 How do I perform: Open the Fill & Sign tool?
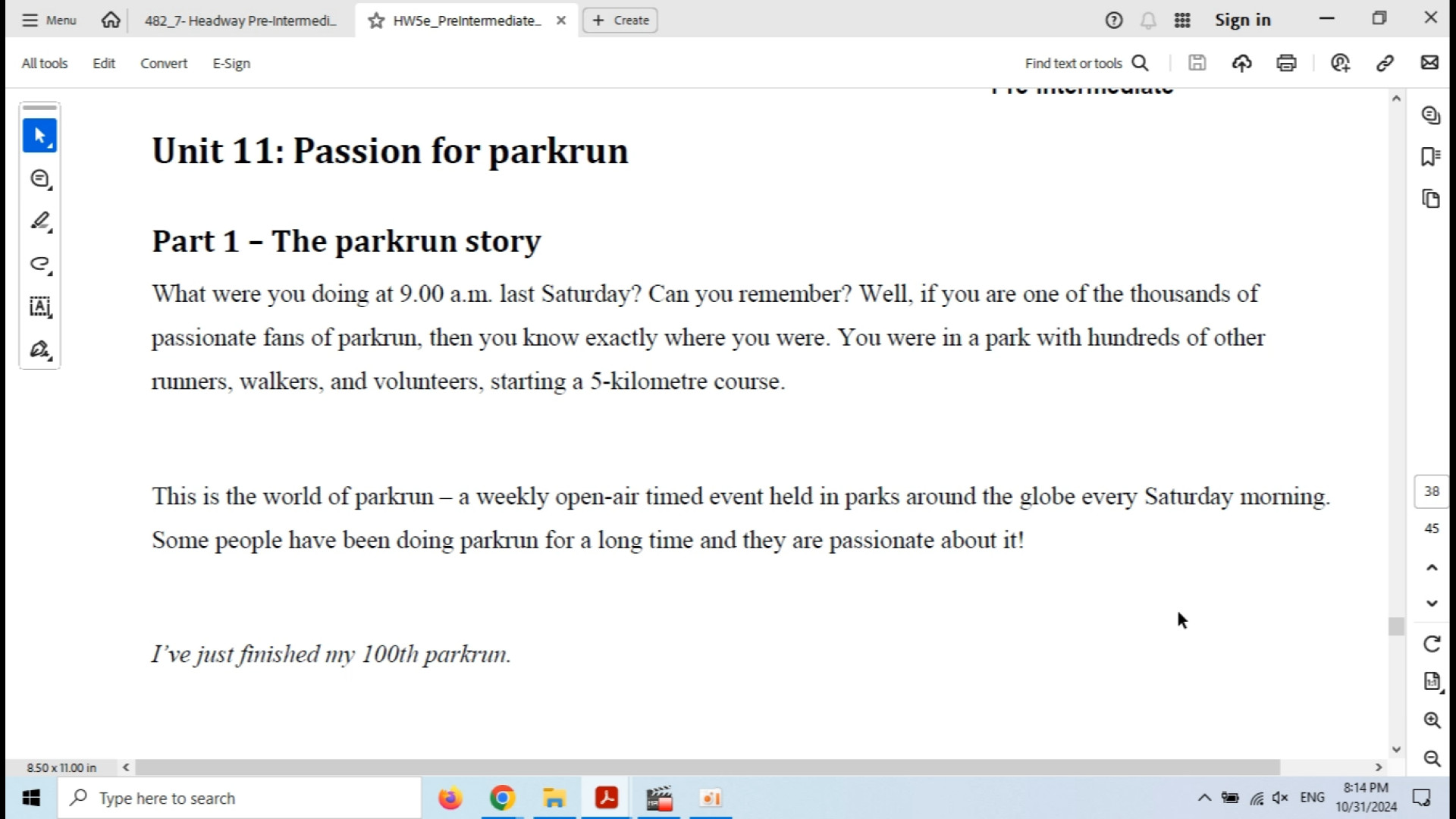click(39, 350)
